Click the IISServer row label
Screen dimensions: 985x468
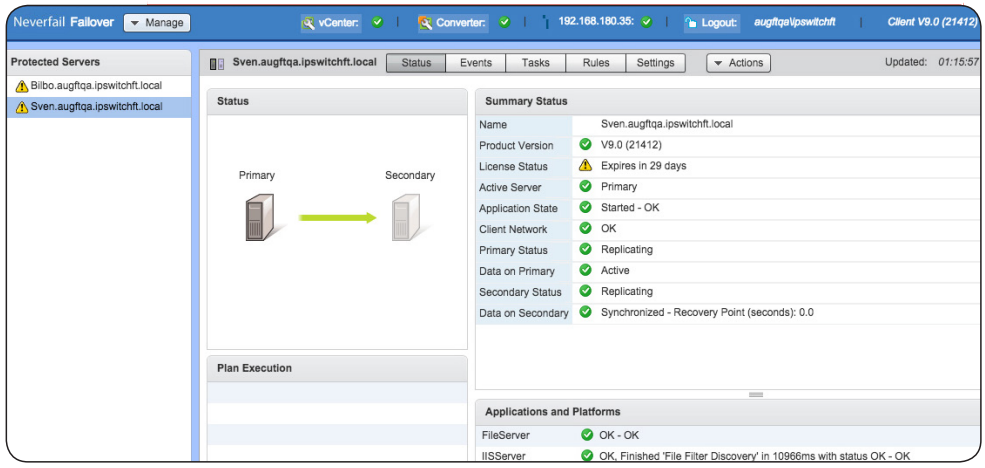(x=503, y=456)
